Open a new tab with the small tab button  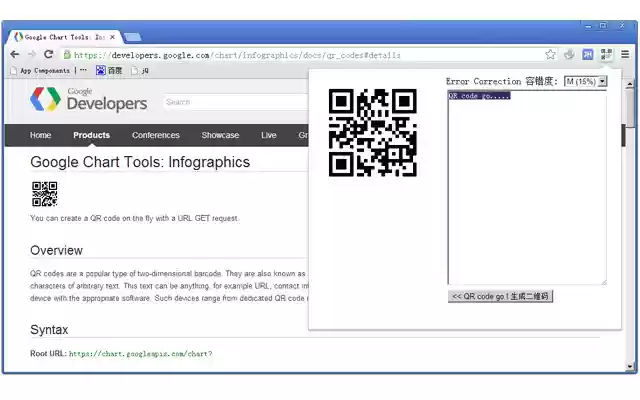[x=132, y=38]
